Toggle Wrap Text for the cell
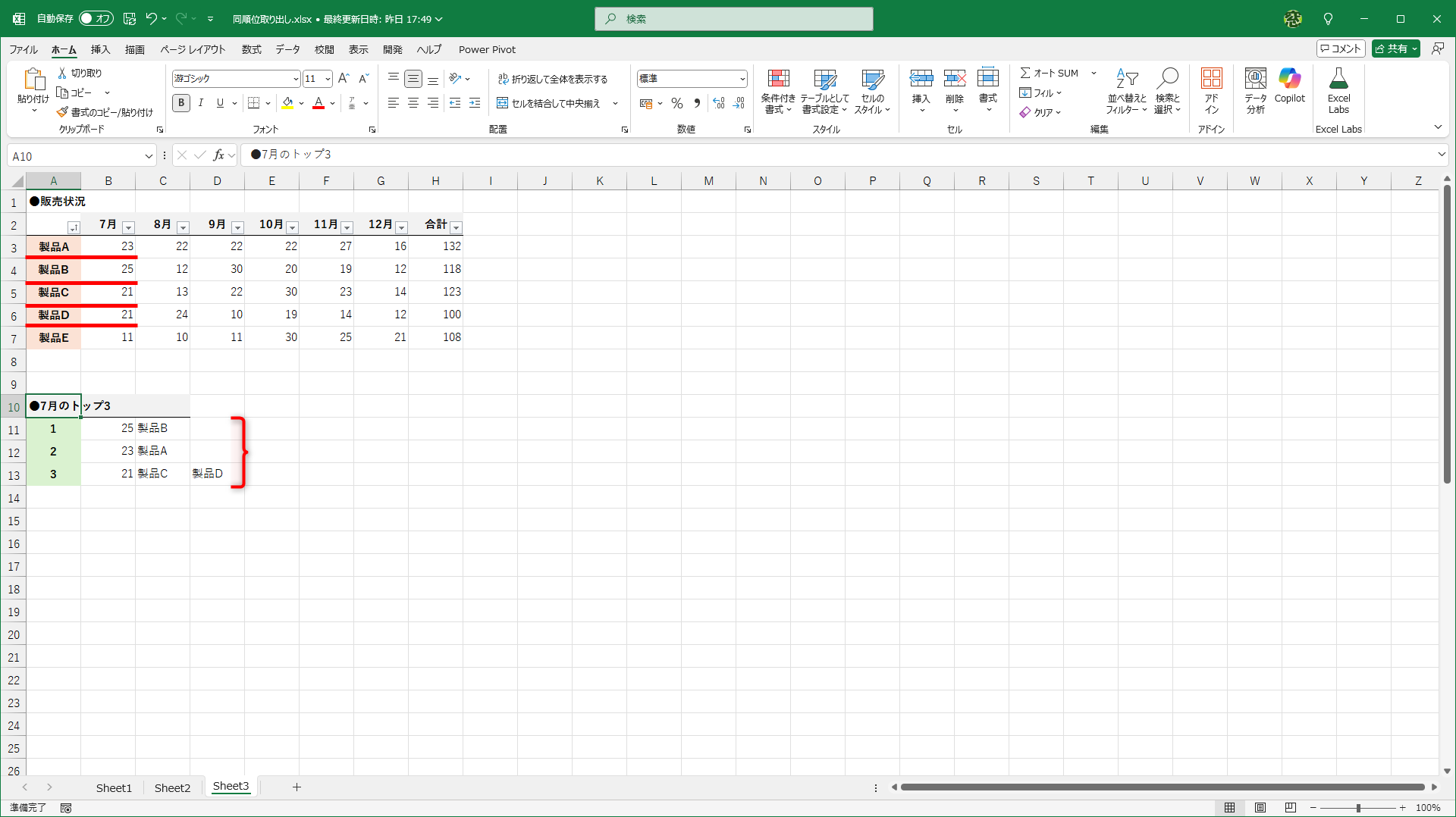 [x=552, y=79]
